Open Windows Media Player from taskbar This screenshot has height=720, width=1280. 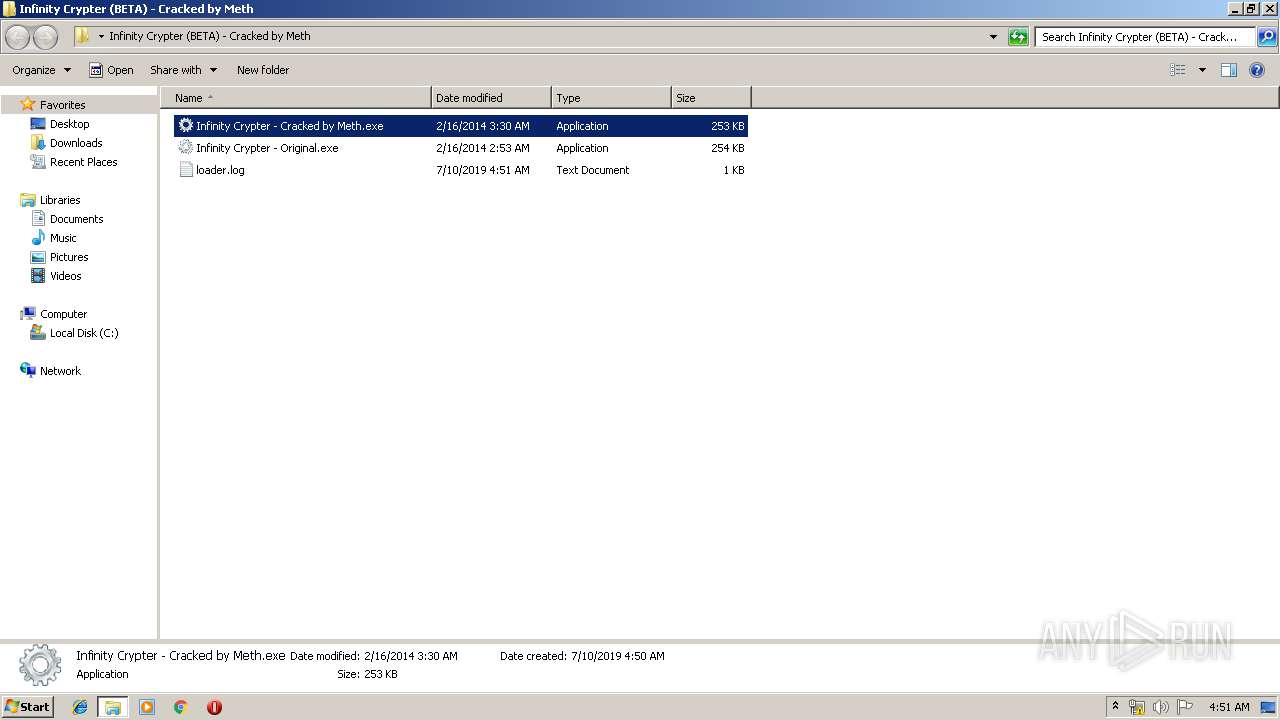(x=147, y=707)
